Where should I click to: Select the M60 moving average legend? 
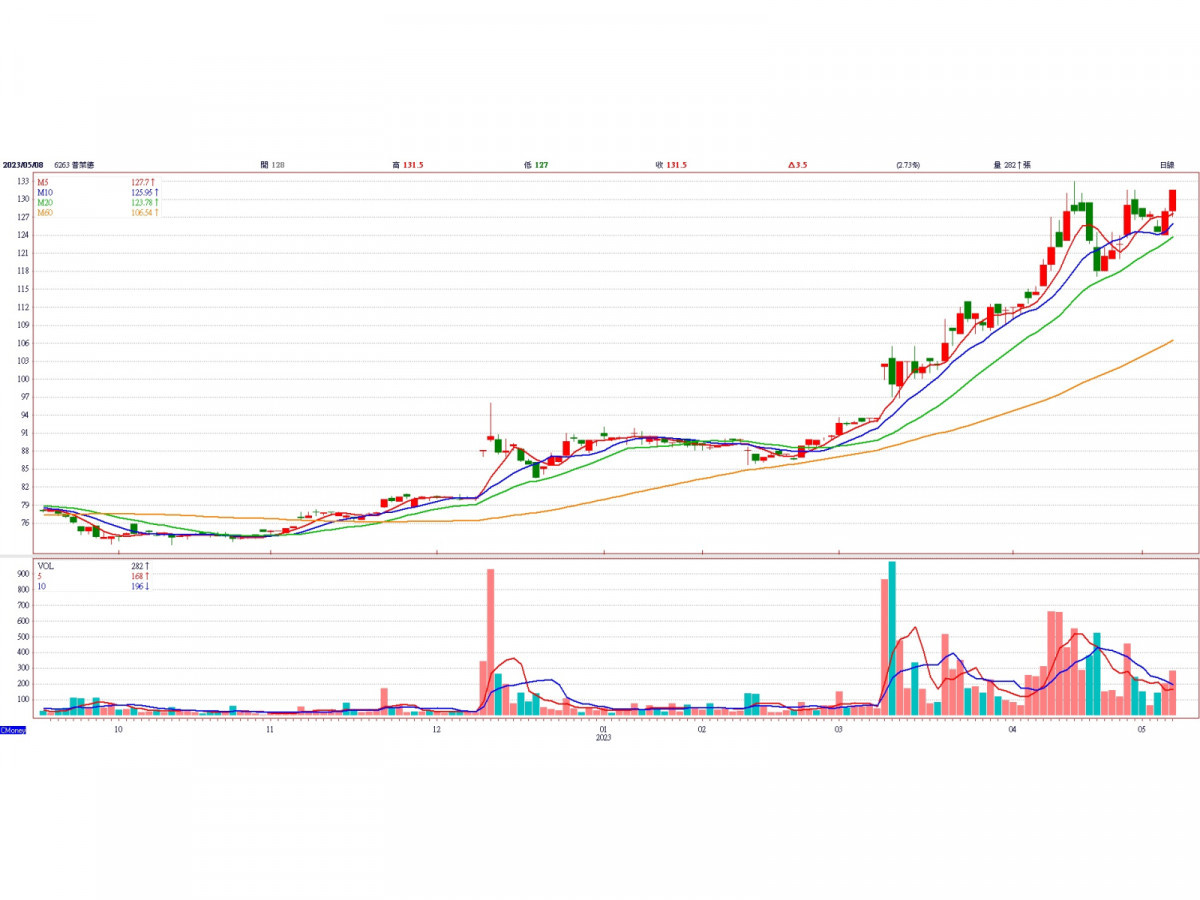pos(45,213)
